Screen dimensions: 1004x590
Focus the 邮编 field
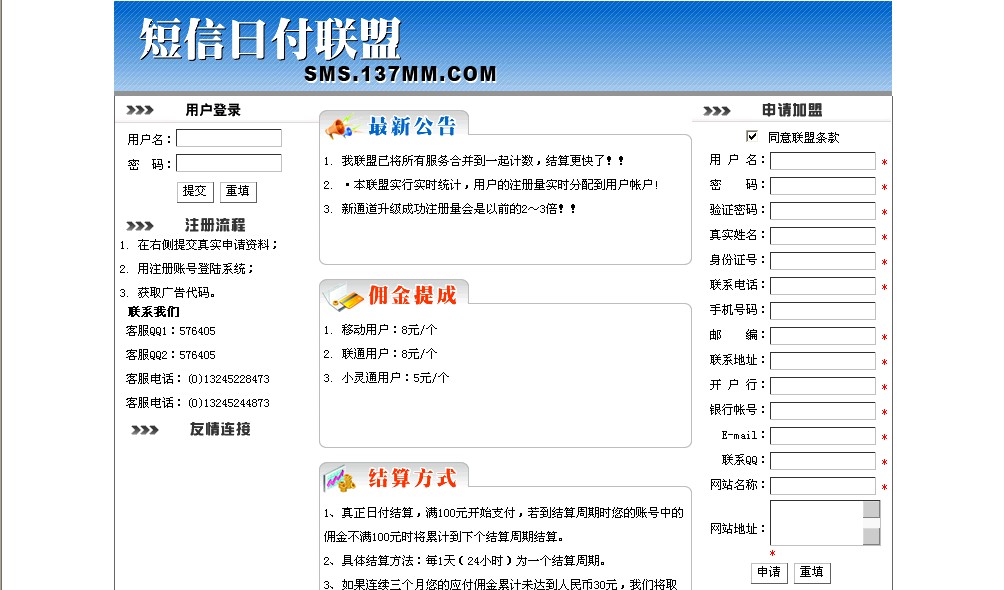tap(822, 336)
